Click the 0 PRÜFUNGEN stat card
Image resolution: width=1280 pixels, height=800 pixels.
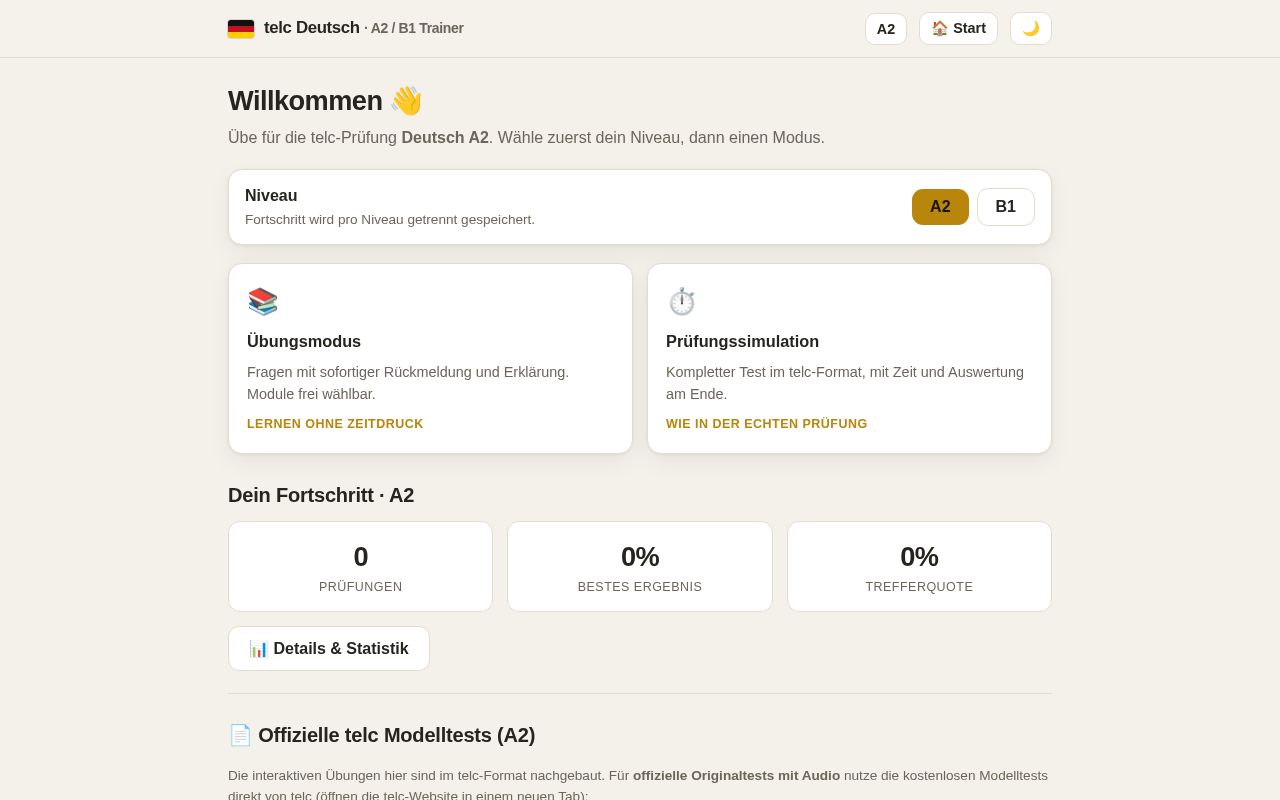click(x=360, y=567)
